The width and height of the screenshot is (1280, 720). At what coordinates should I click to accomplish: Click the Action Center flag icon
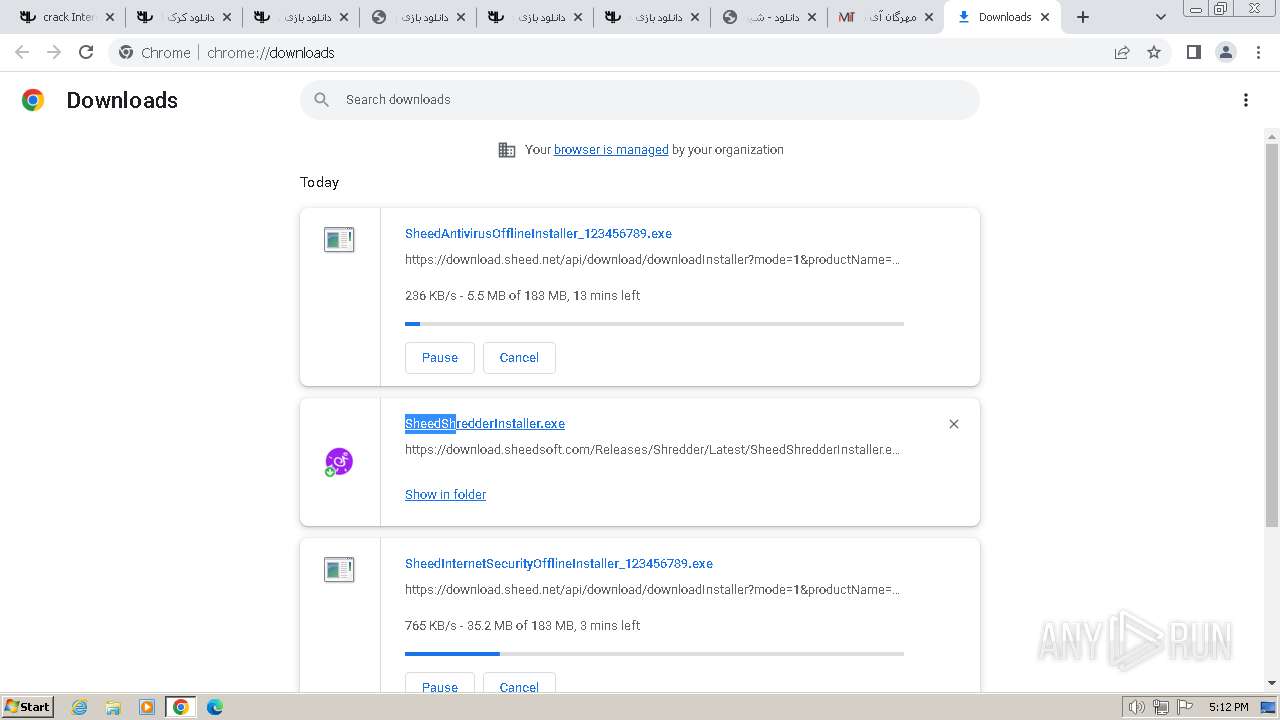pyautogui.click(x=1185, y=707)
